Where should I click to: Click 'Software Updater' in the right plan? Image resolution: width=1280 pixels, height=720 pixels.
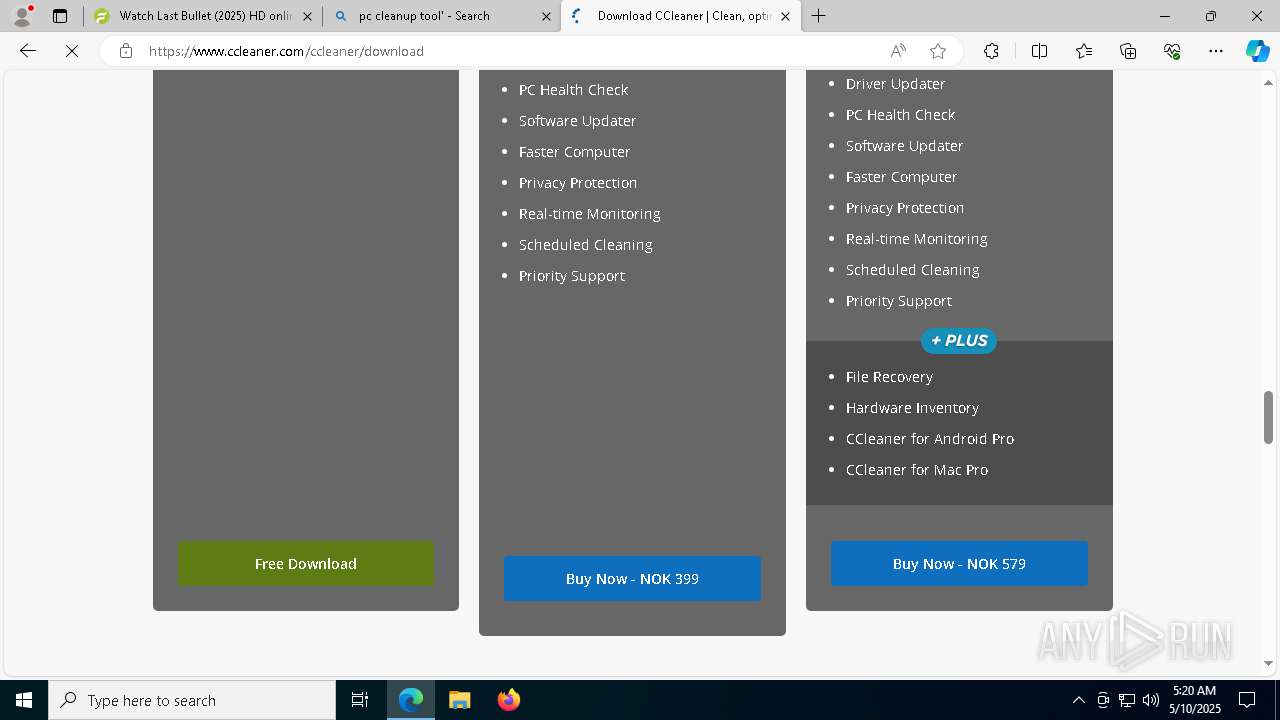[x=904, y=146]
